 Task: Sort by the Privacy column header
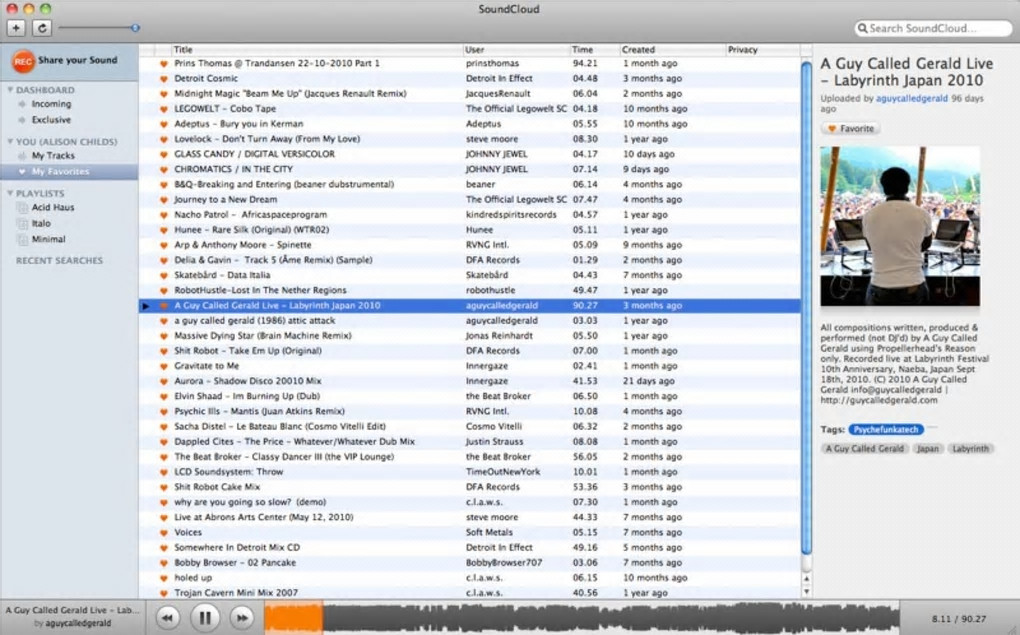click(x=762, y=49)
